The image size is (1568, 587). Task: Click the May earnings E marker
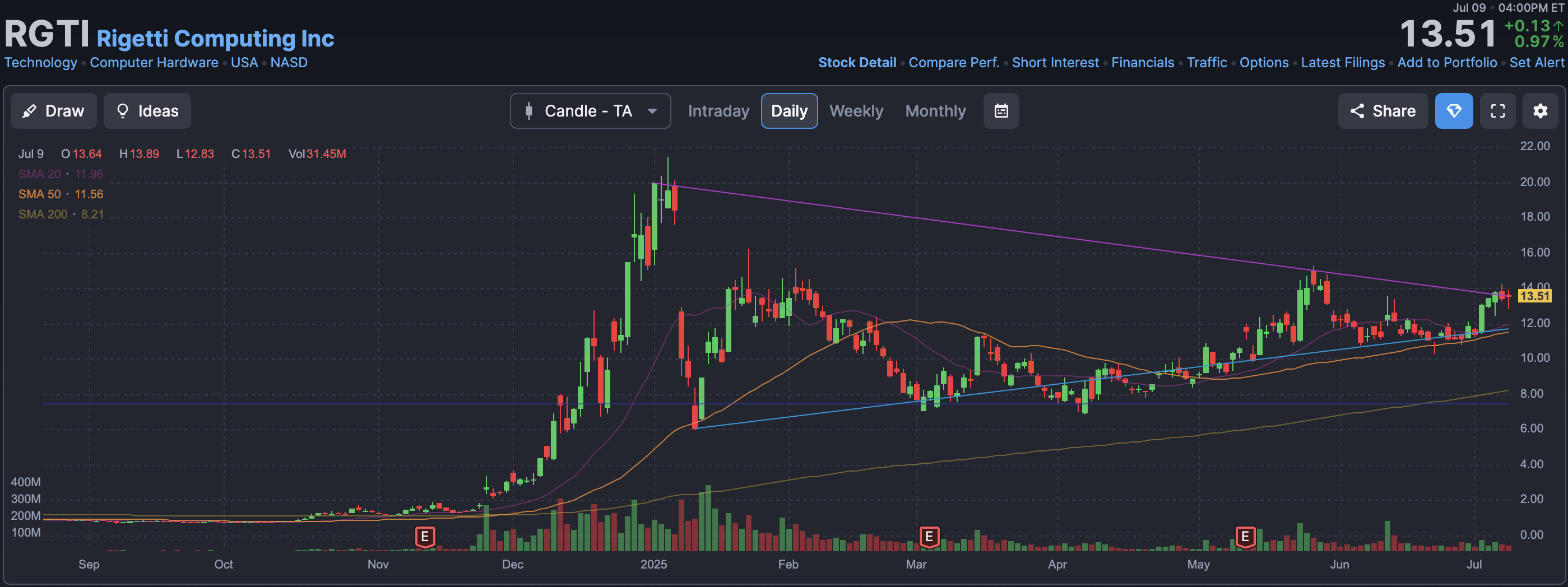click(1245, 537)
